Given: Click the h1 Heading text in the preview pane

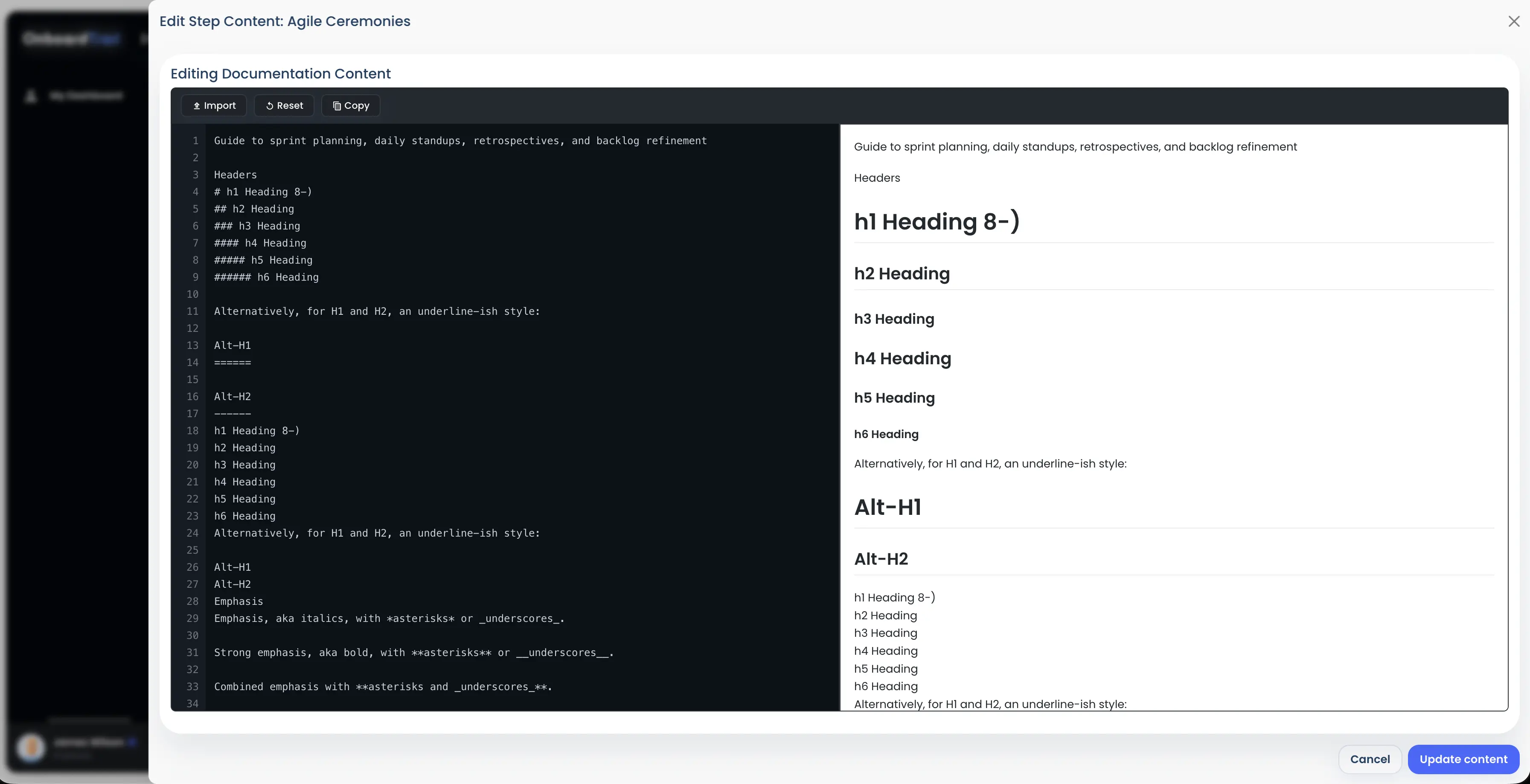Looking at the screenshot, I should (x=937, y=221).
